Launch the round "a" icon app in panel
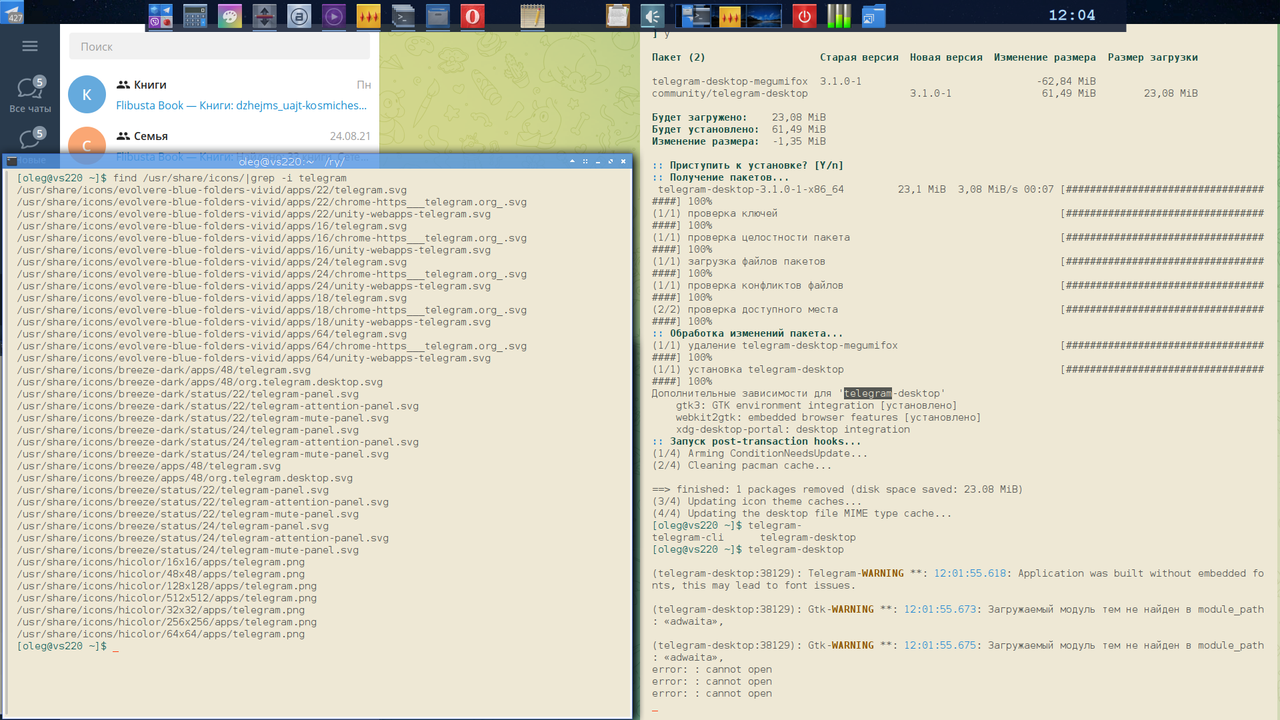 click(298, 16)
